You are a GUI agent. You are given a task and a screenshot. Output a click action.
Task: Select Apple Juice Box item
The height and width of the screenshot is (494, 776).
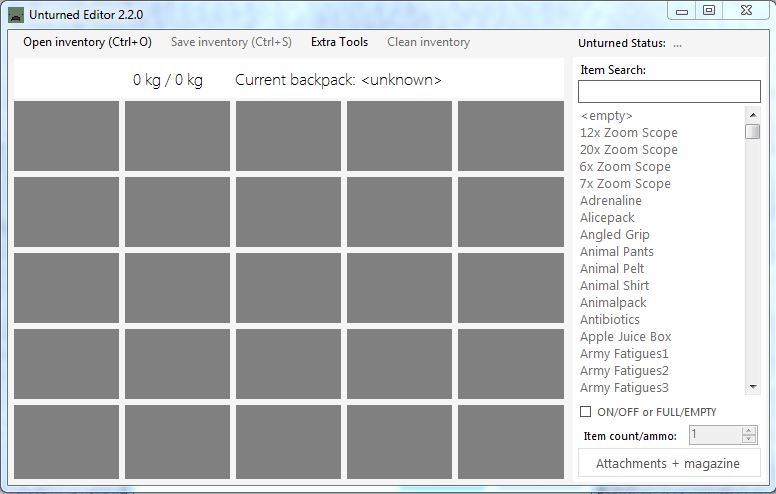click(x=626, y=337)
